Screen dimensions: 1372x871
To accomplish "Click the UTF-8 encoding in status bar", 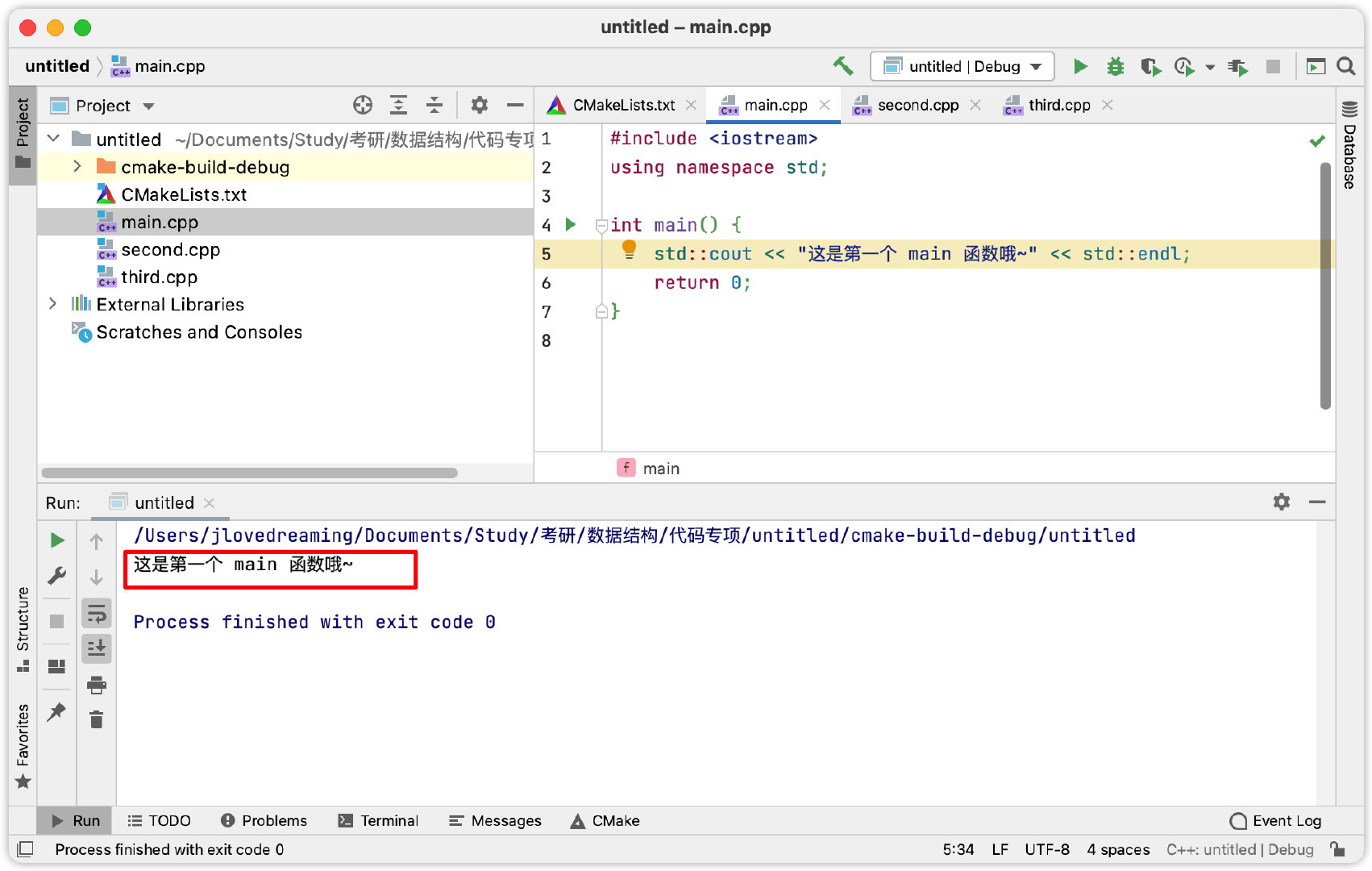I will (1047, 849).
